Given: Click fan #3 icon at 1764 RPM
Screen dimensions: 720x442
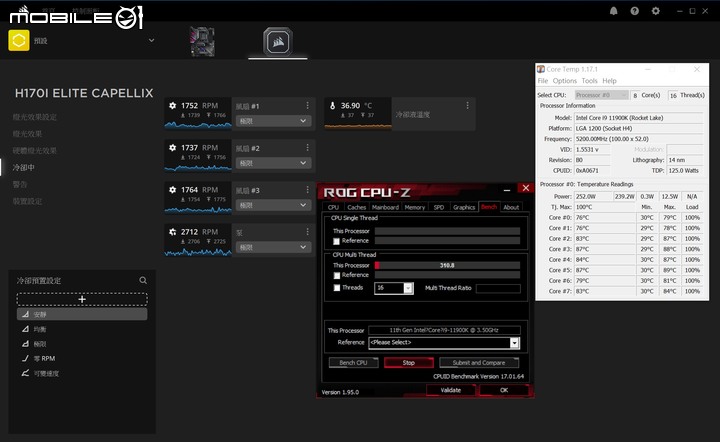Looking at the screenshot, I should (173, 190).
